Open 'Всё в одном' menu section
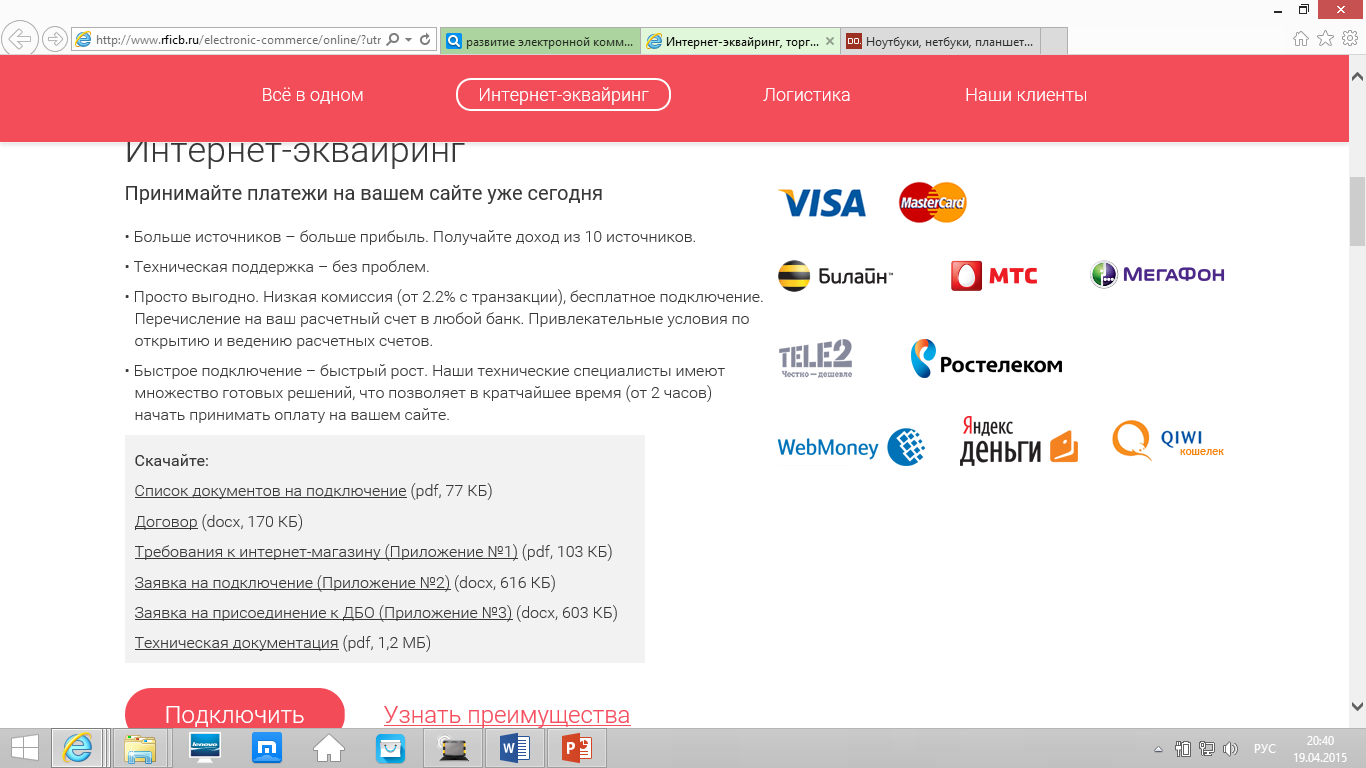 pos(312,95)
